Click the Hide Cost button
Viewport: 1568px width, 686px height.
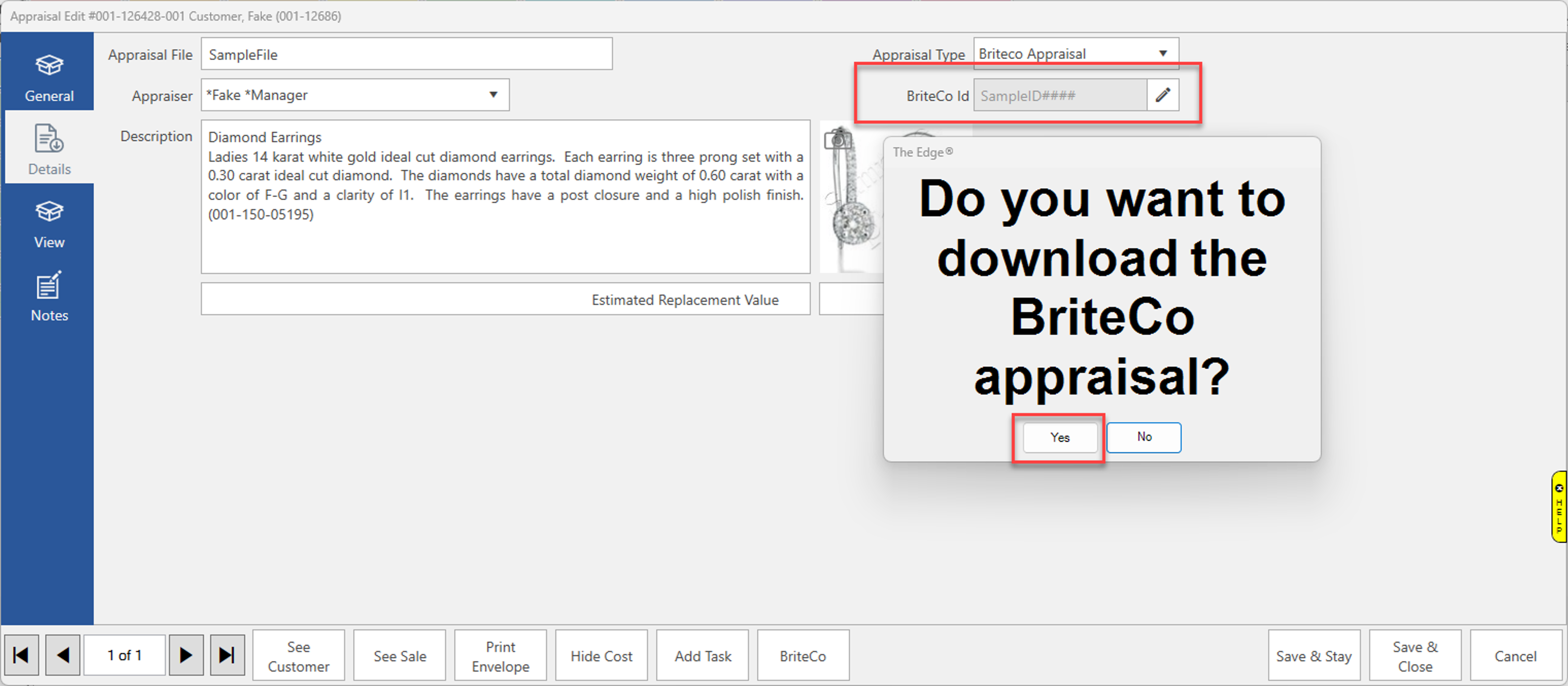(x=601, y=656)
